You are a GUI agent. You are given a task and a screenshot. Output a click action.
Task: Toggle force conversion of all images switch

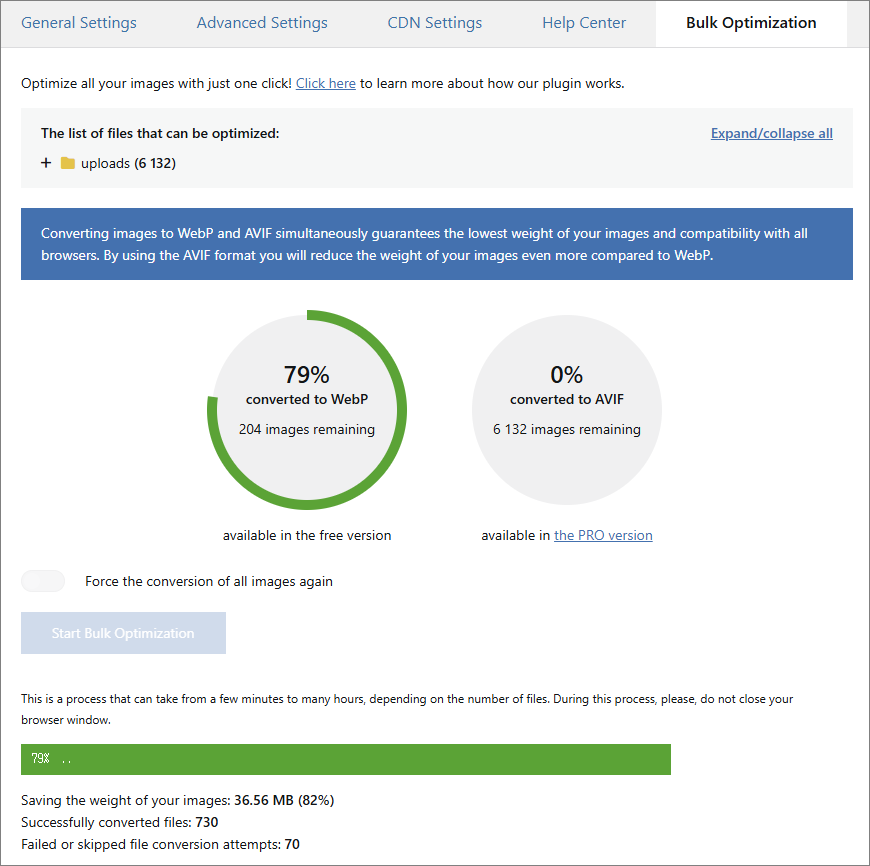click(x=43, y=581)
